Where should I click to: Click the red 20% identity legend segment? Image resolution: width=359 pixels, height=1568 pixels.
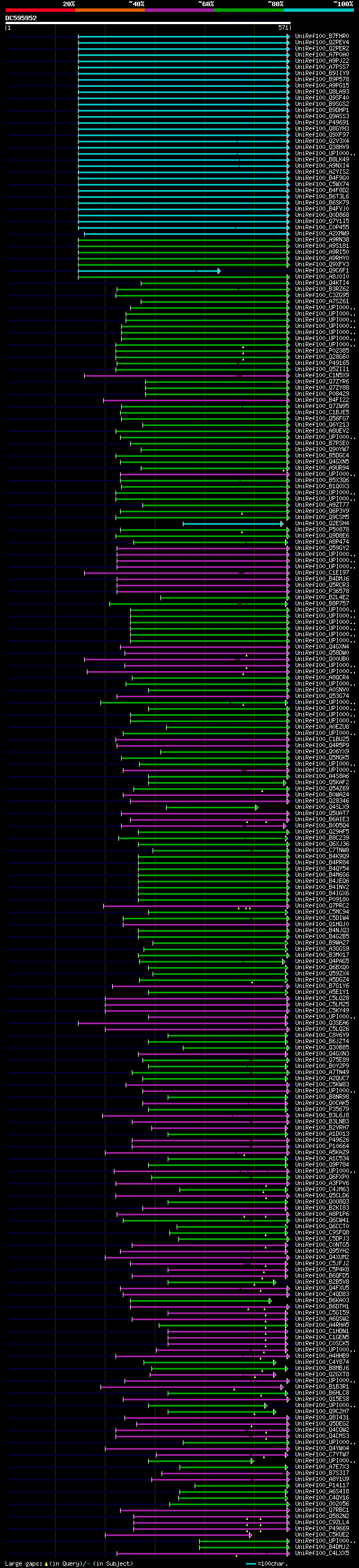tap(40, 10)
